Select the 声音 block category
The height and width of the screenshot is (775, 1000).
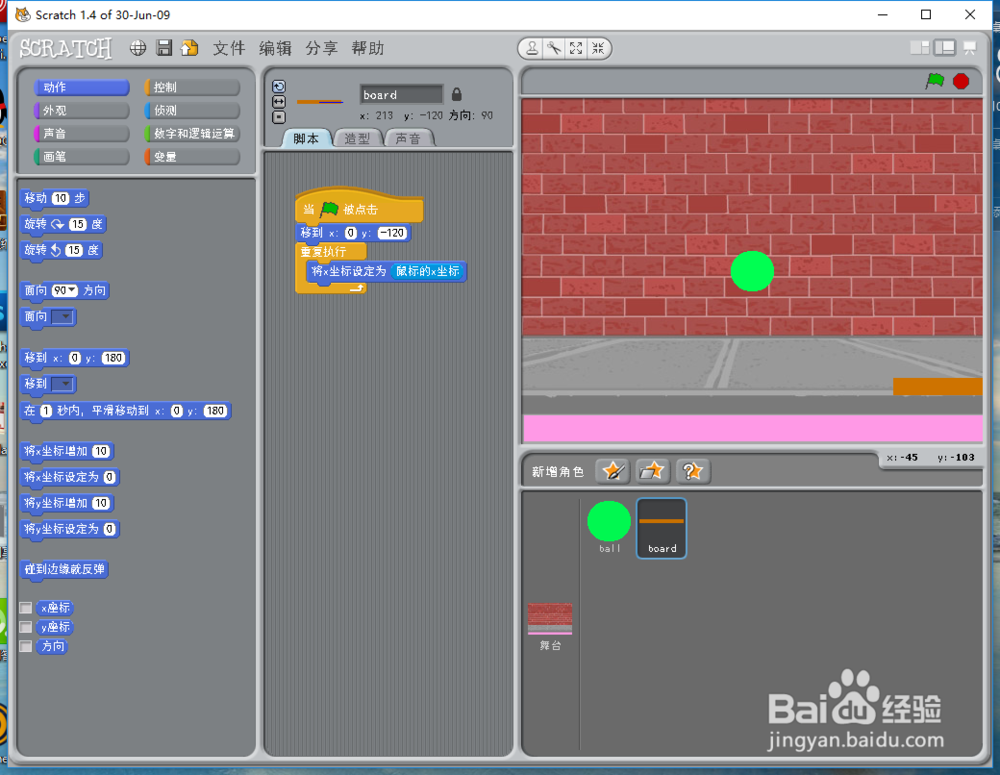tap(82, 133)
